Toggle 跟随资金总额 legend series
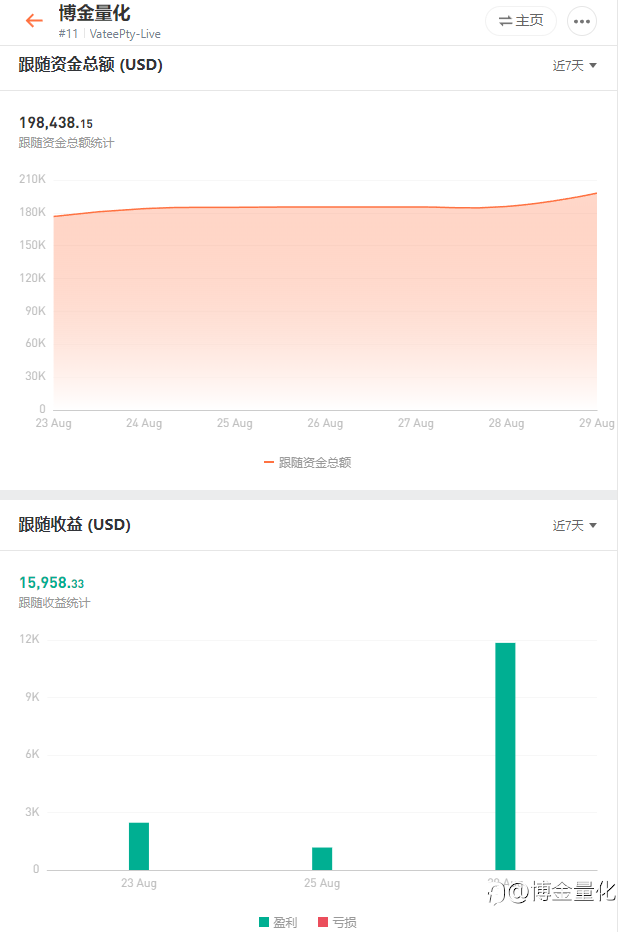 click(x=309, y=463)
